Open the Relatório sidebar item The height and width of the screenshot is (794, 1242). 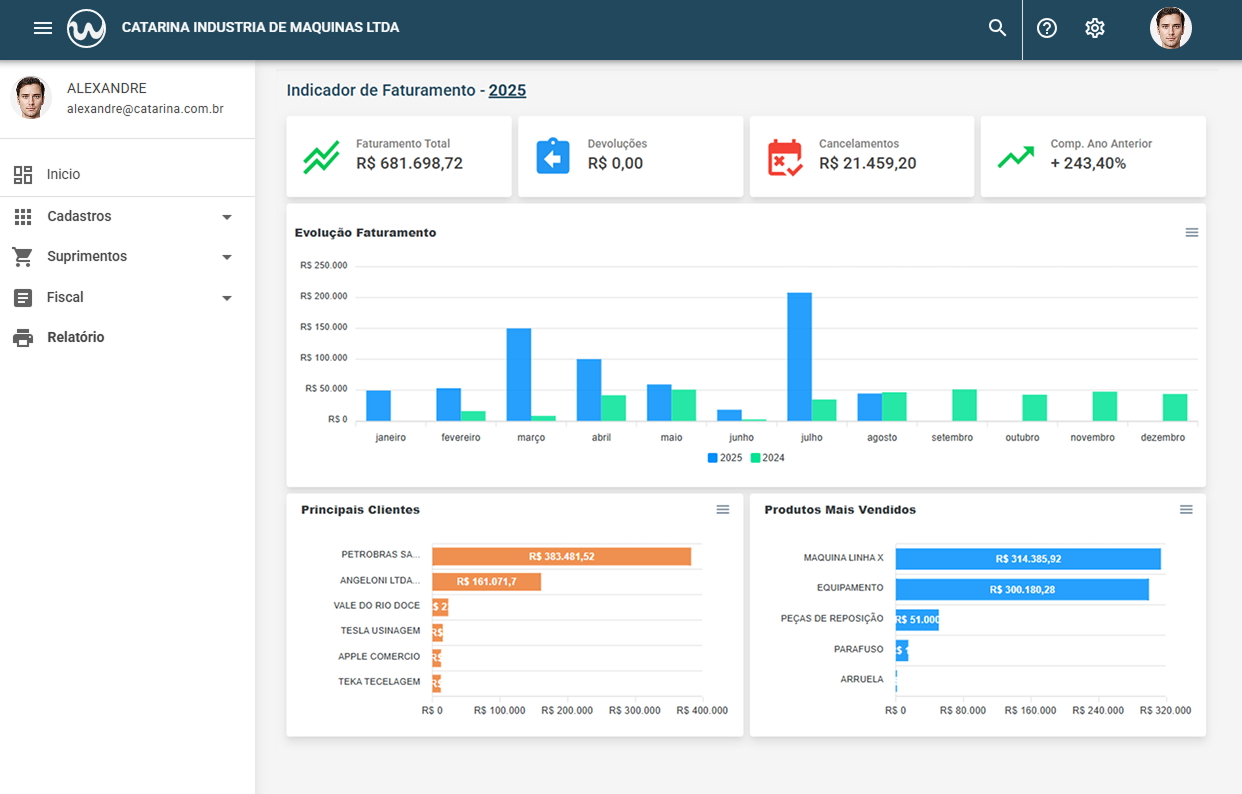click(x=75, y=338)
